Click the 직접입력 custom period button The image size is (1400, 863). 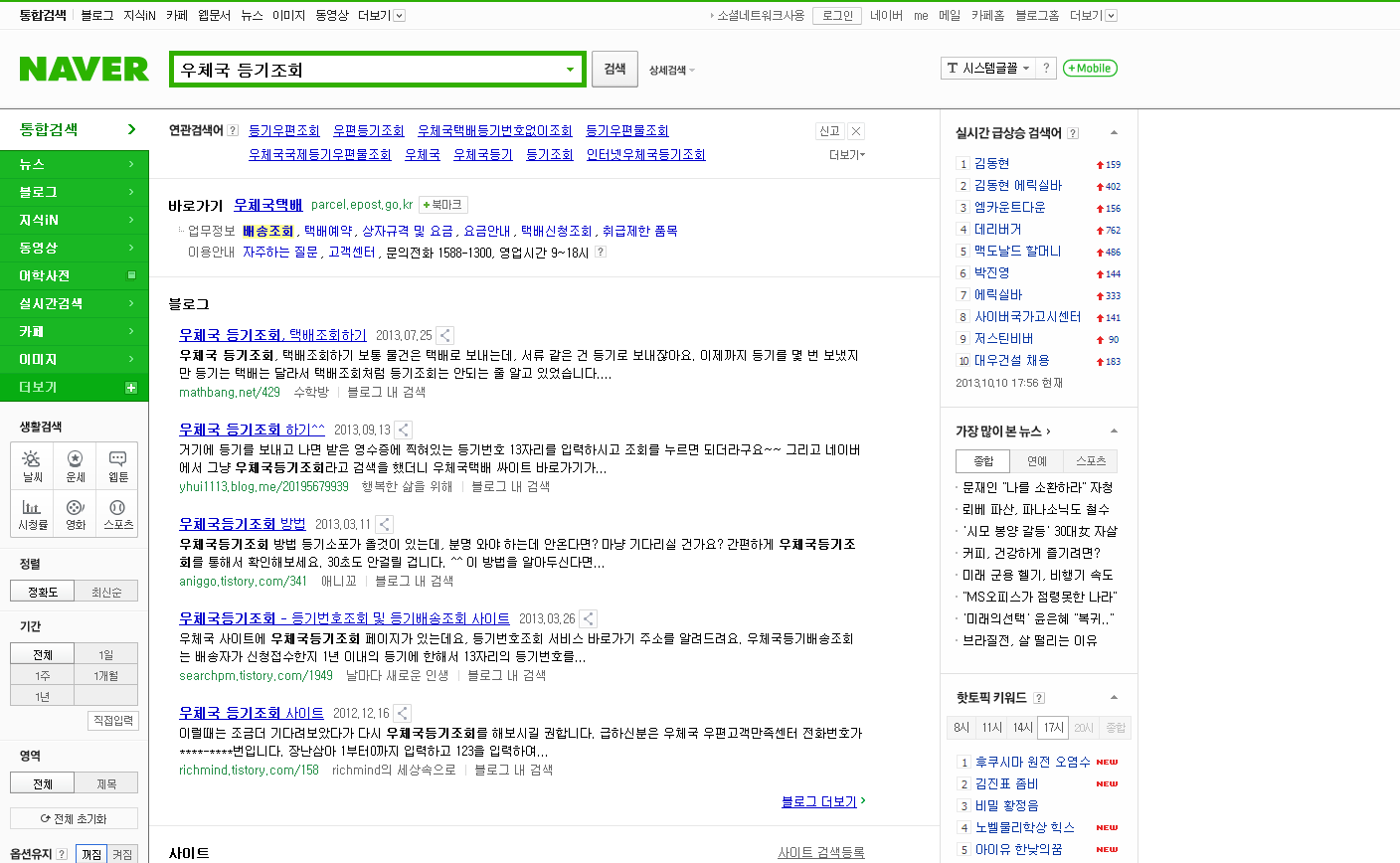[x=113, y=721]
